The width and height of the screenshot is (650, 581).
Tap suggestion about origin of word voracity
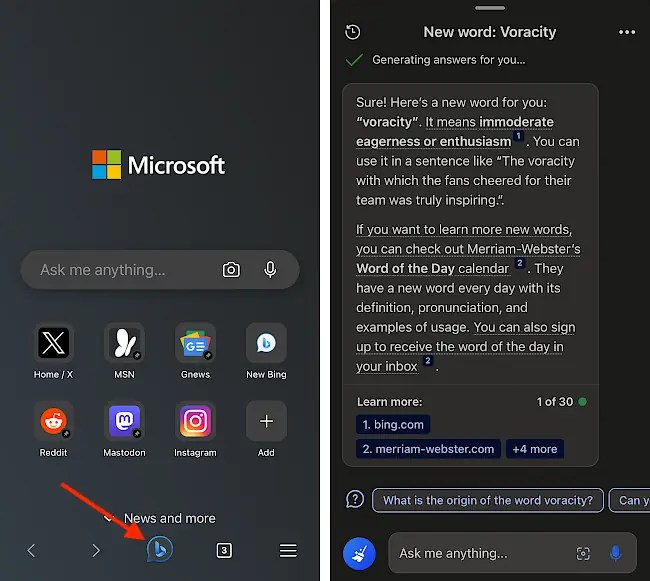pyautogui.click(x=488, y=500)
